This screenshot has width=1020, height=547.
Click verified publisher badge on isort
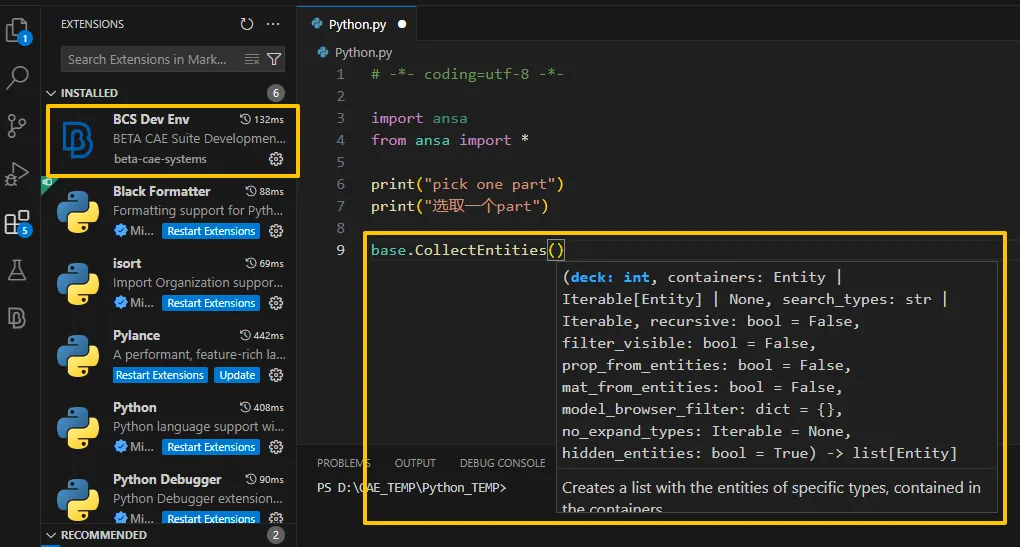120,302
